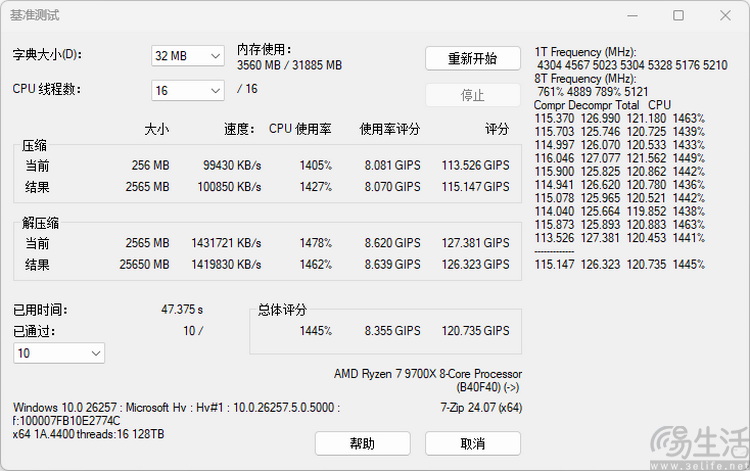The width and height of the screenshot is (750, 471).
Task: Click the log row starting with 114.040
Action: (x=620, y=211)
